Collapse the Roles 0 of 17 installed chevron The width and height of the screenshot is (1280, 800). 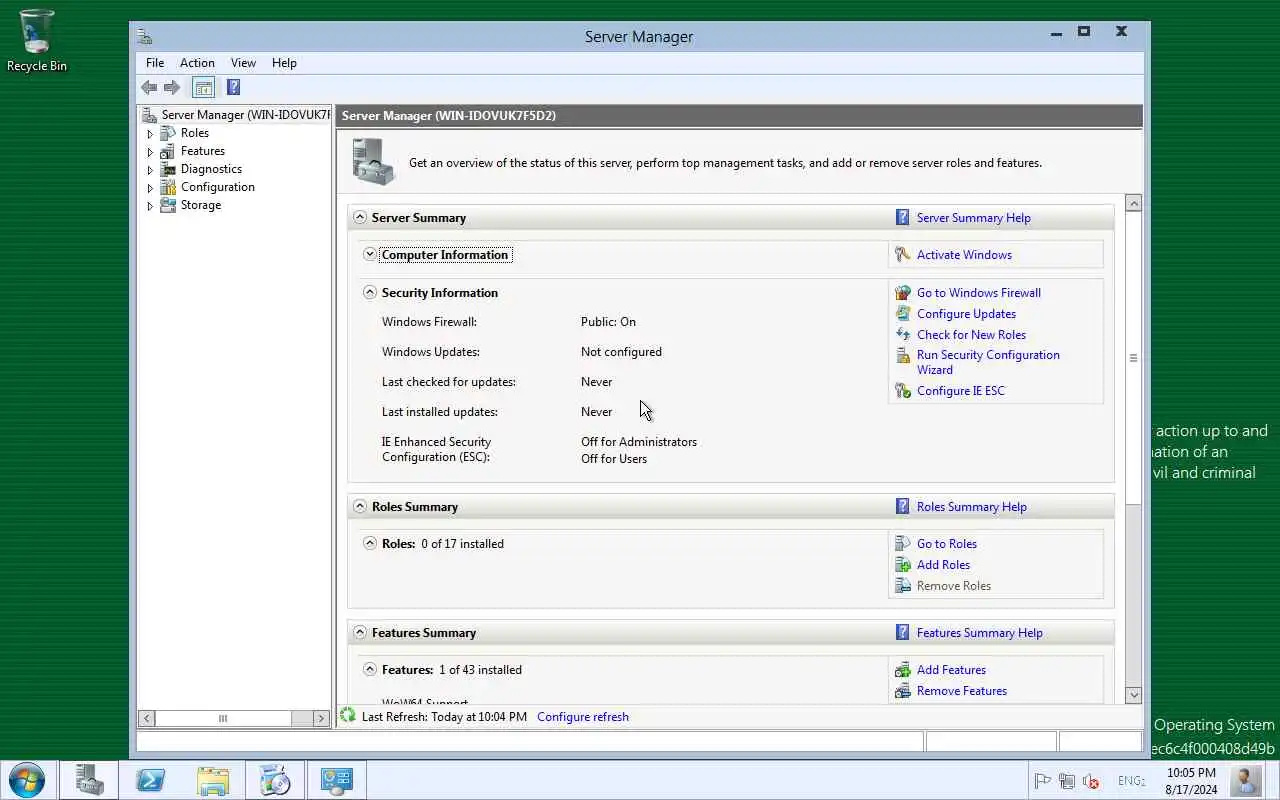370,543
